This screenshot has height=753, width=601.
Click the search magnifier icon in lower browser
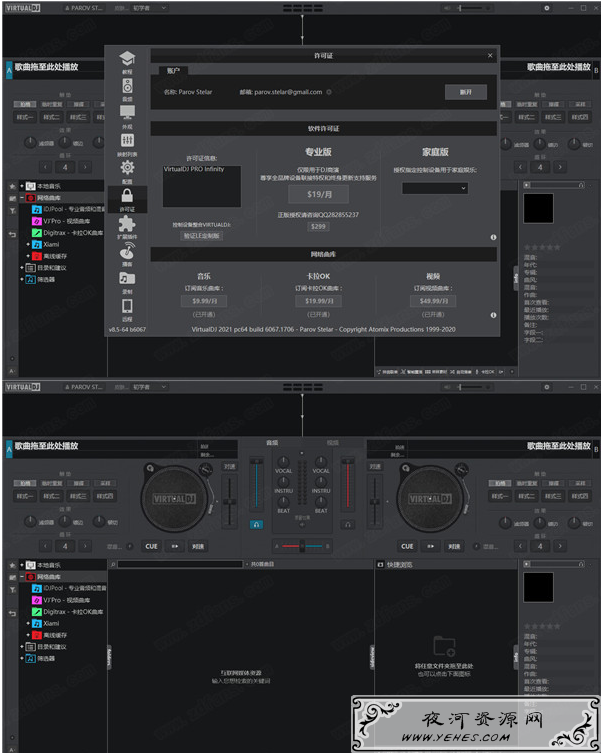[x=113, y=564]
